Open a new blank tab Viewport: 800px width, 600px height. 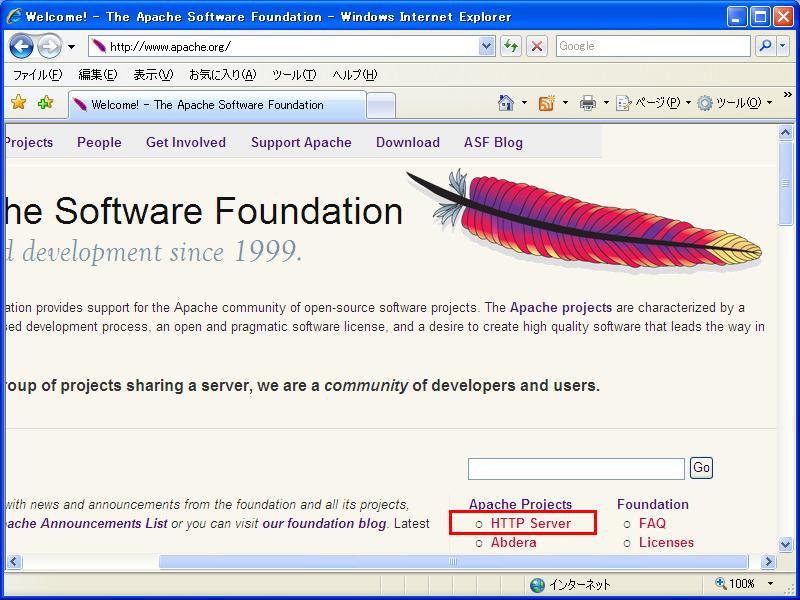pyautogui.click(x=381, y=106)
